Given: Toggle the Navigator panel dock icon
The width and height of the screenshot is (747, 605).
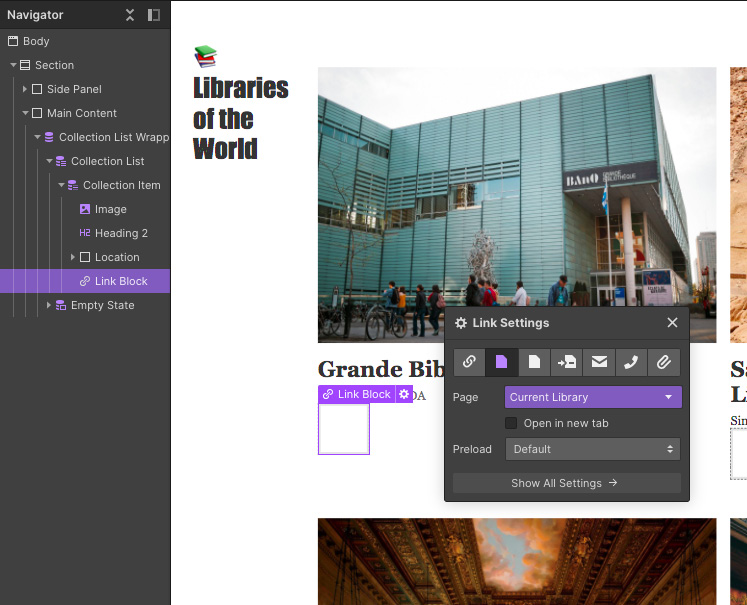Looking at the screenshot, I should (153, 15).
